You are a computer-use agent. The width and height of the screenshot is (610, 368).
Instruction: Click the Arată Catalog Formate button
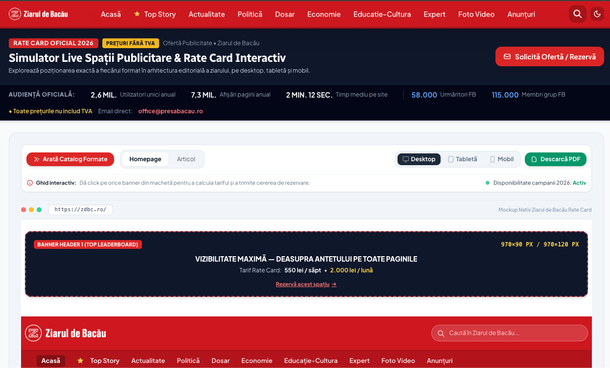pyautogui.click(x=70, y=159)
